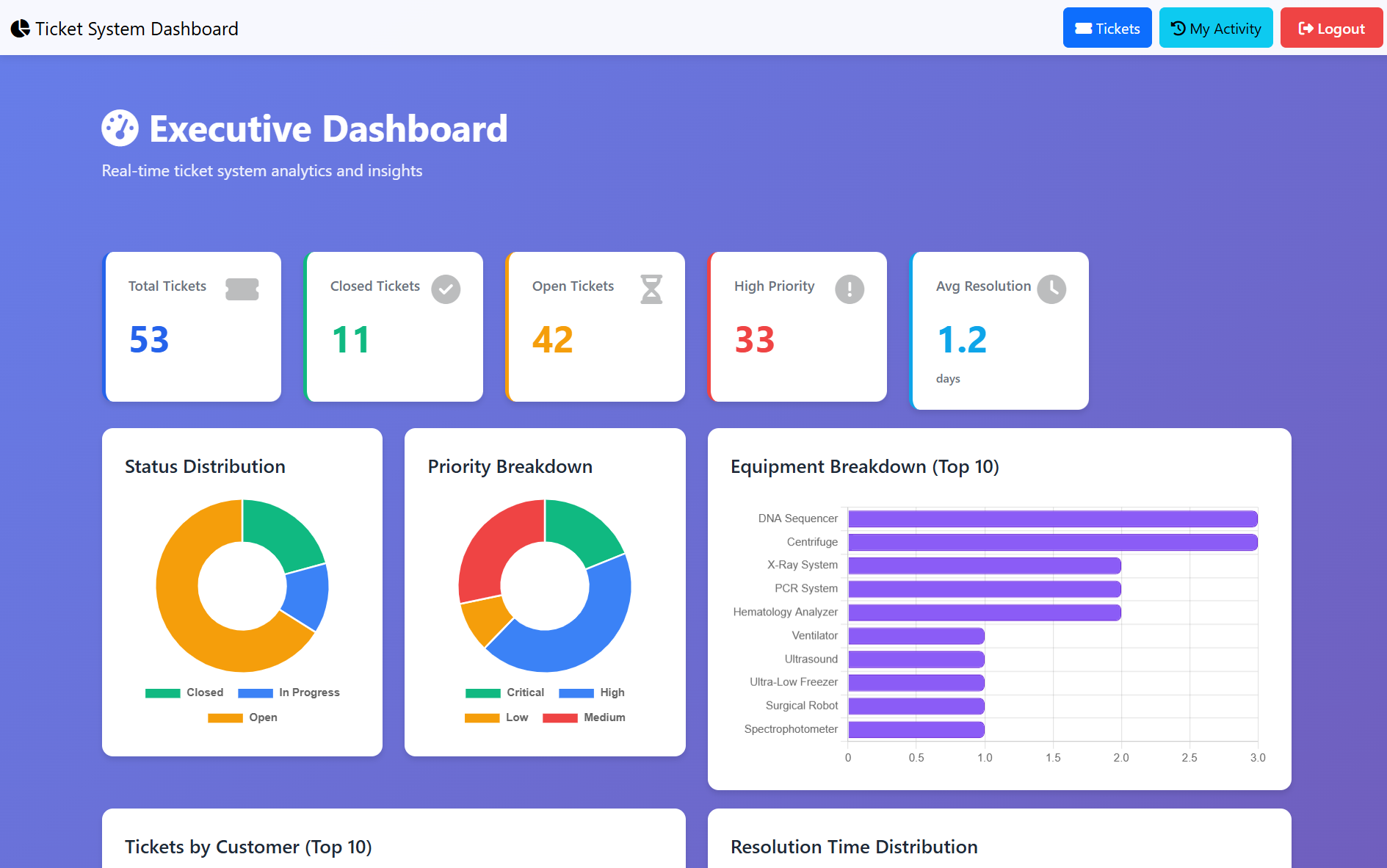The image size is (1387, 868).
Task: Open the Tickets page
Action: (x=1107, y=28)
